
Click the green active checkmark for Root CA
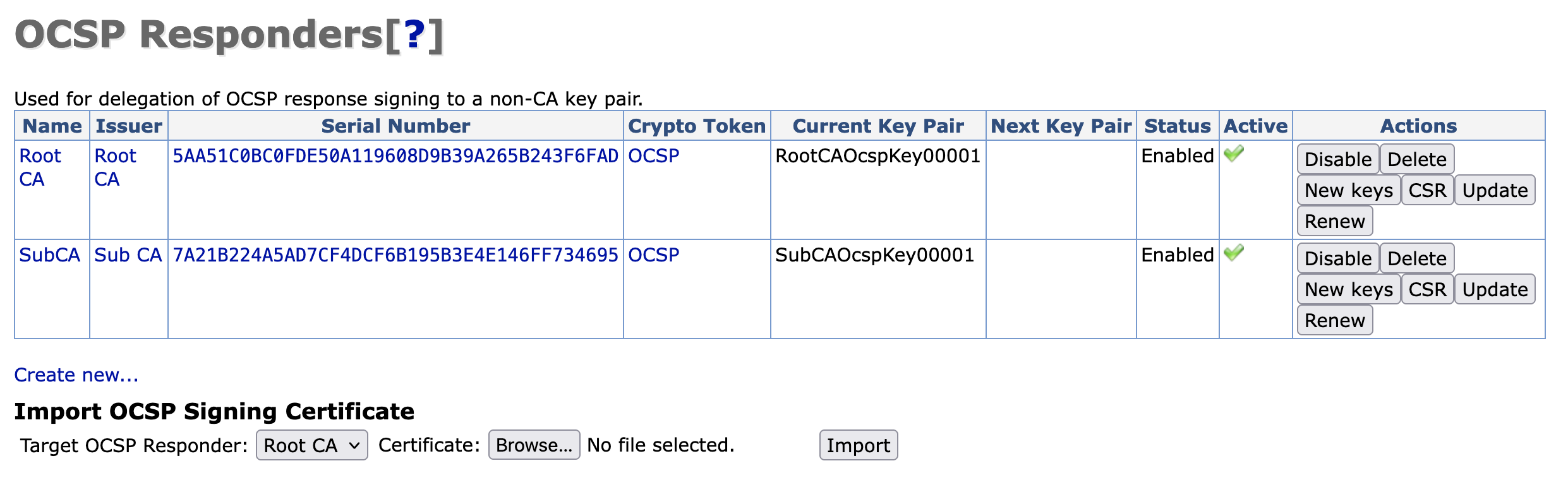[x=1233, y=153]
